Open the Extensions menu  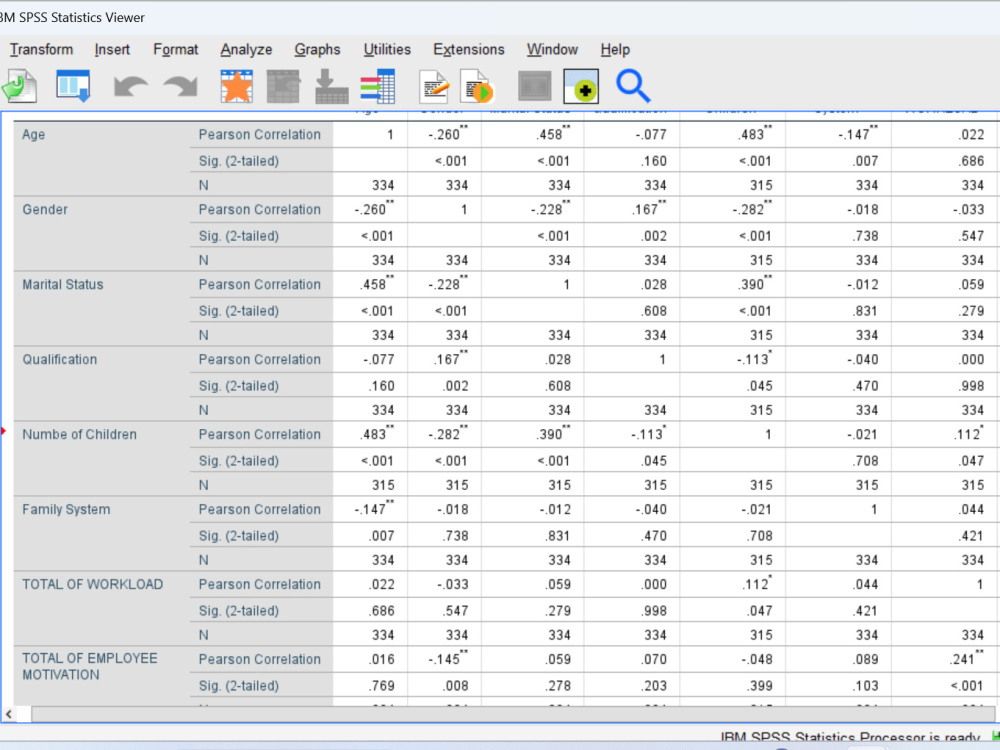click(468, 49)
